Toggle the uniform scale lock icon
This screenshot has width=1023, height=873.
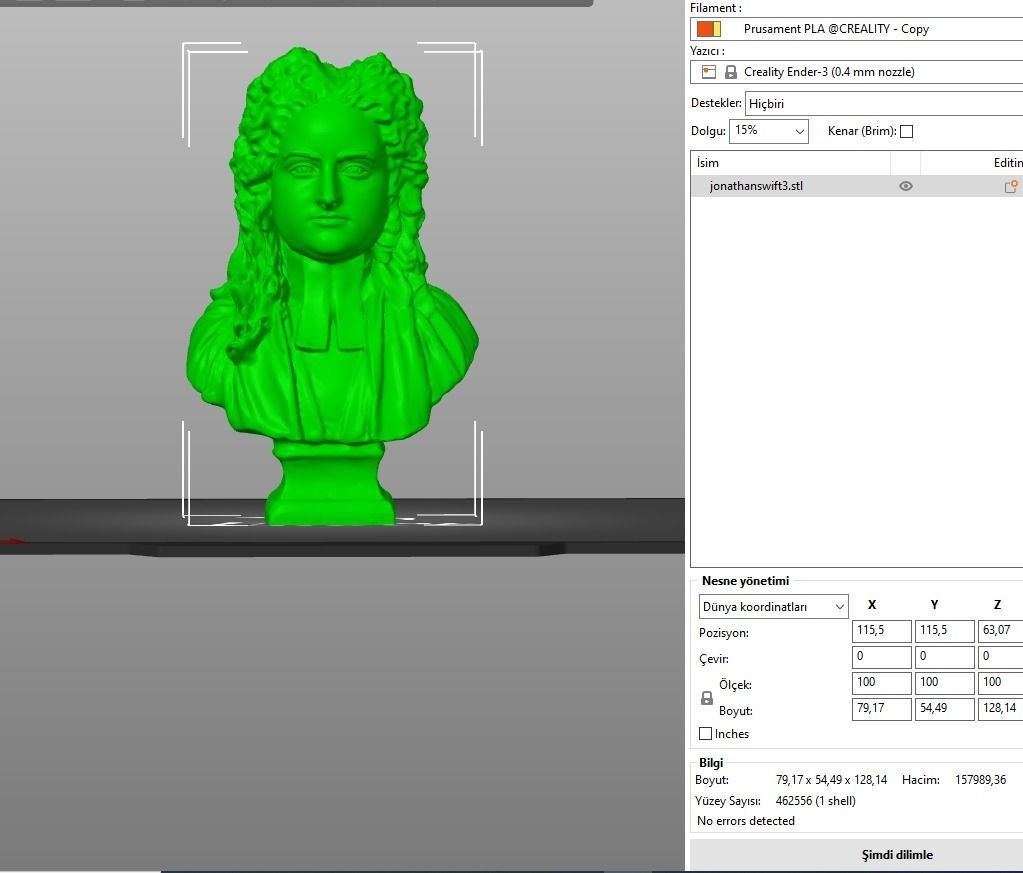click(x=707, y=698)
